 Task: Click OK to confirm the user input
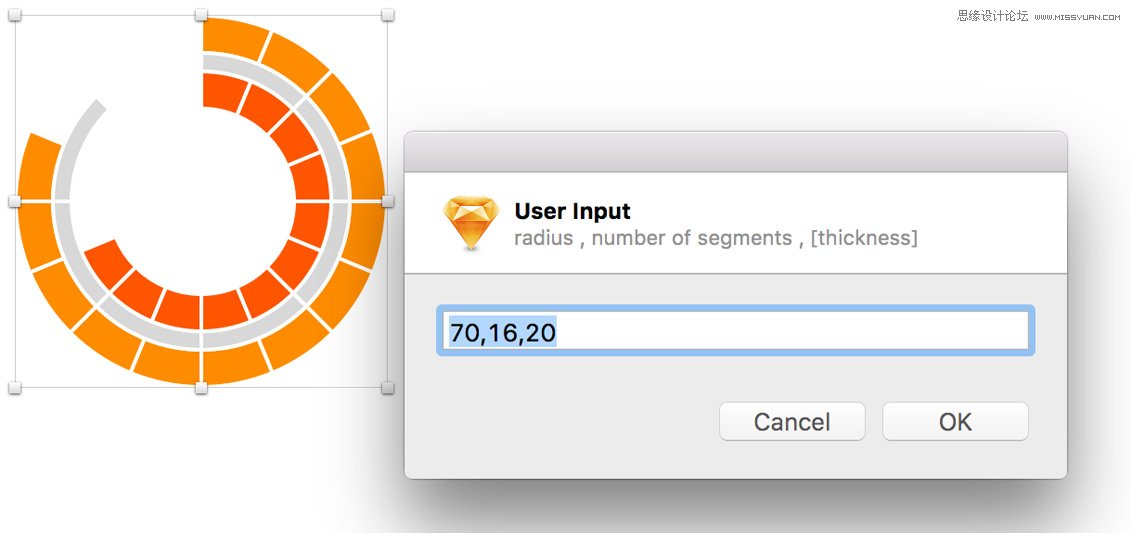click(955, 422)
